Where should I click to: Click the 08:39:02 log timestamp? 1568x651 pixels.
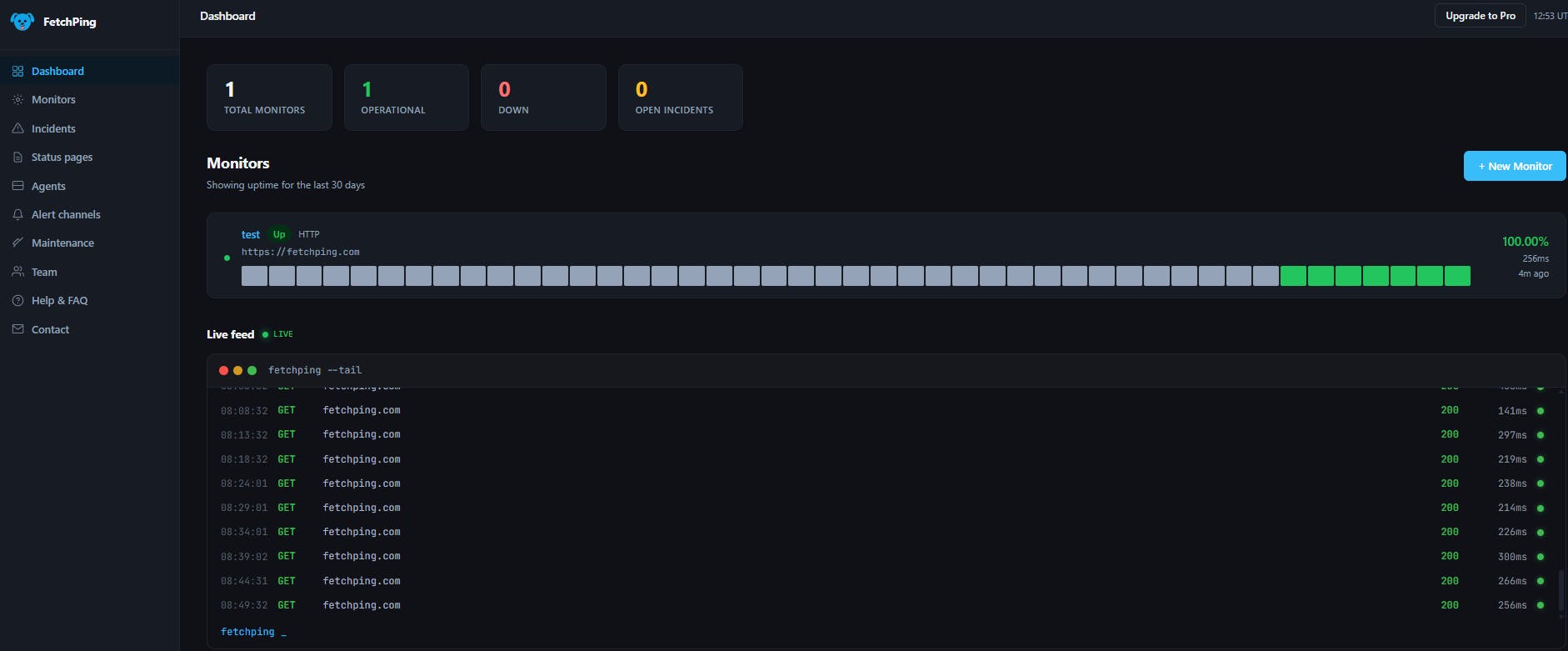click(244, 556)
